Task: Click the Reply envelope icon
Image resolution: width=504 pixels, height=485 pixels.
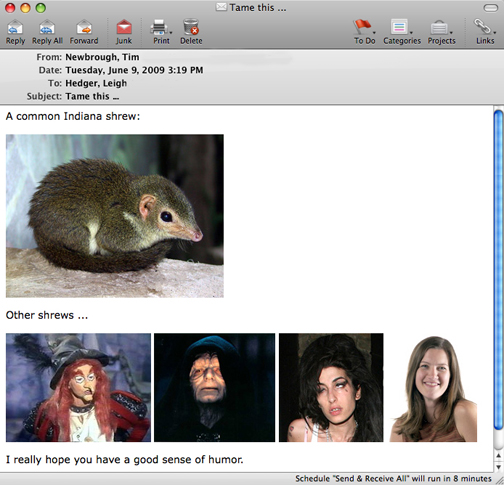Action: (15, 27)
